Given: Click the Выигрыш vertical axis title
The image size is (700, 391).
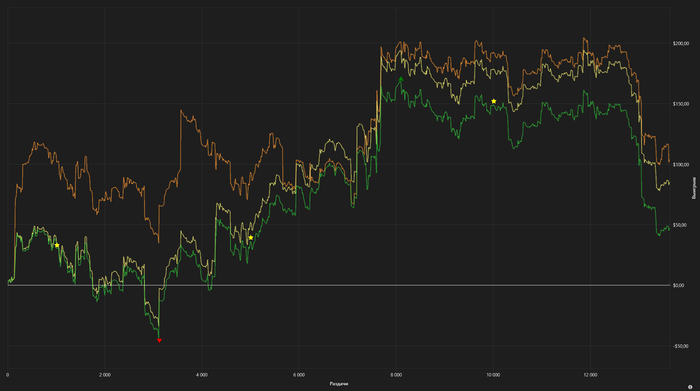Looking at the screenshot, I should point(694,188).
